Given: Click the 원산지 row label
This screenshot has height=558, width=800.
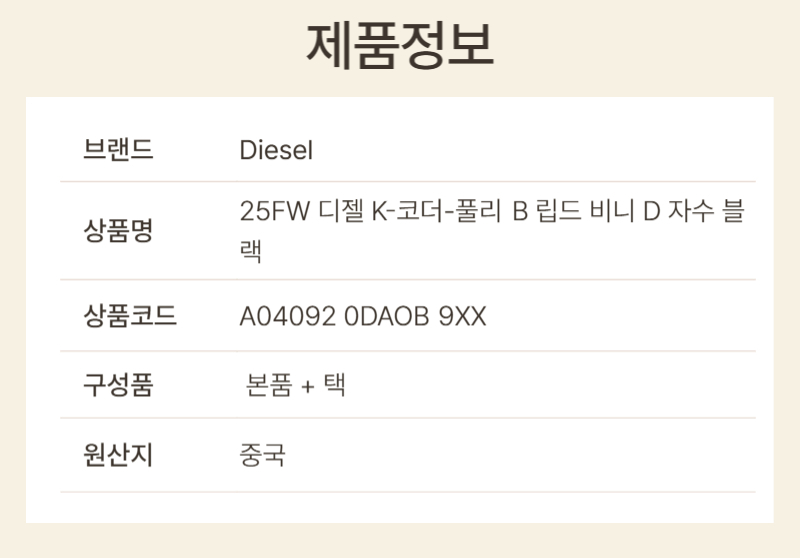Looking at the screenshot, I should point(118,455).
